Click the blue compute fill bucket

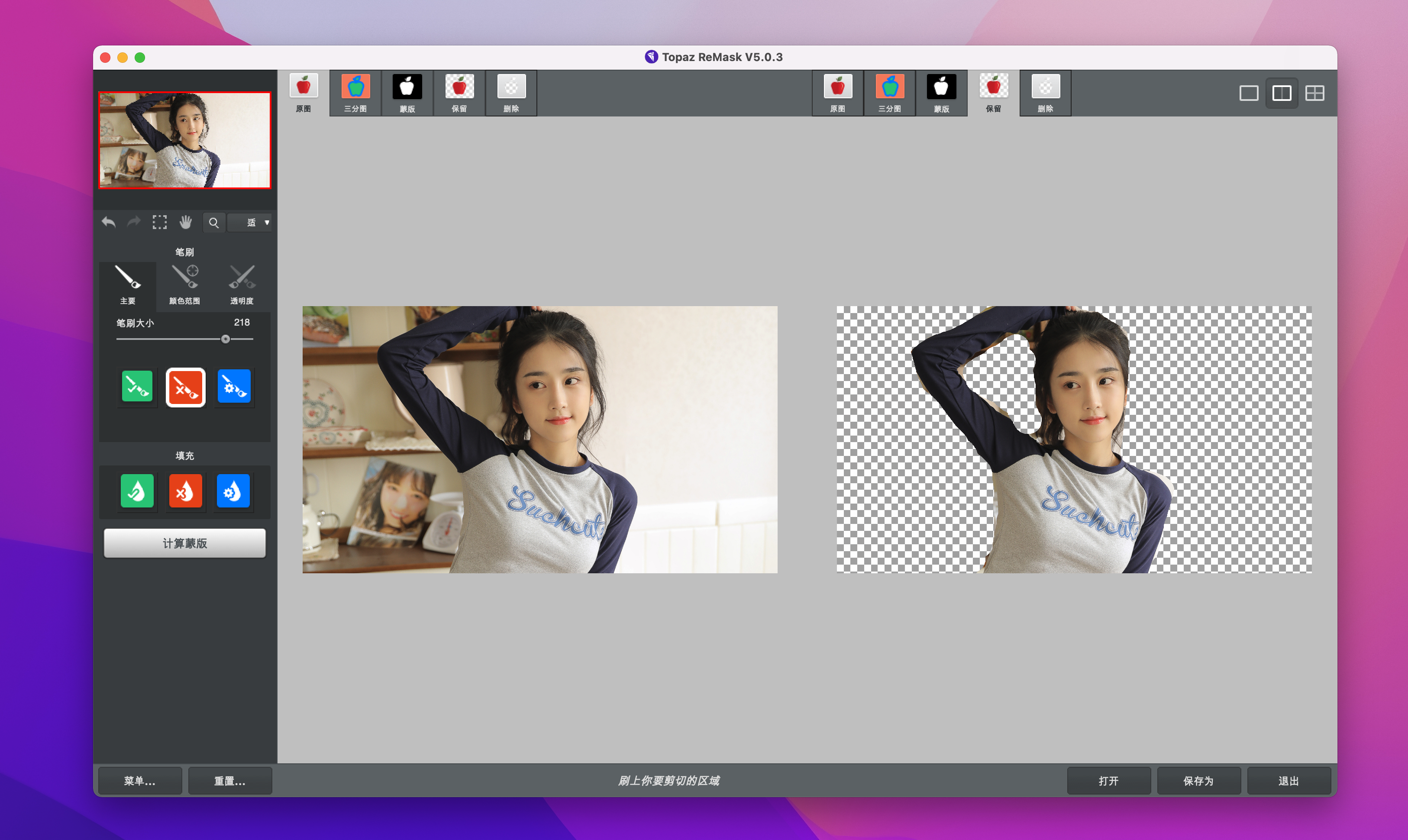(x=233, y=491)
